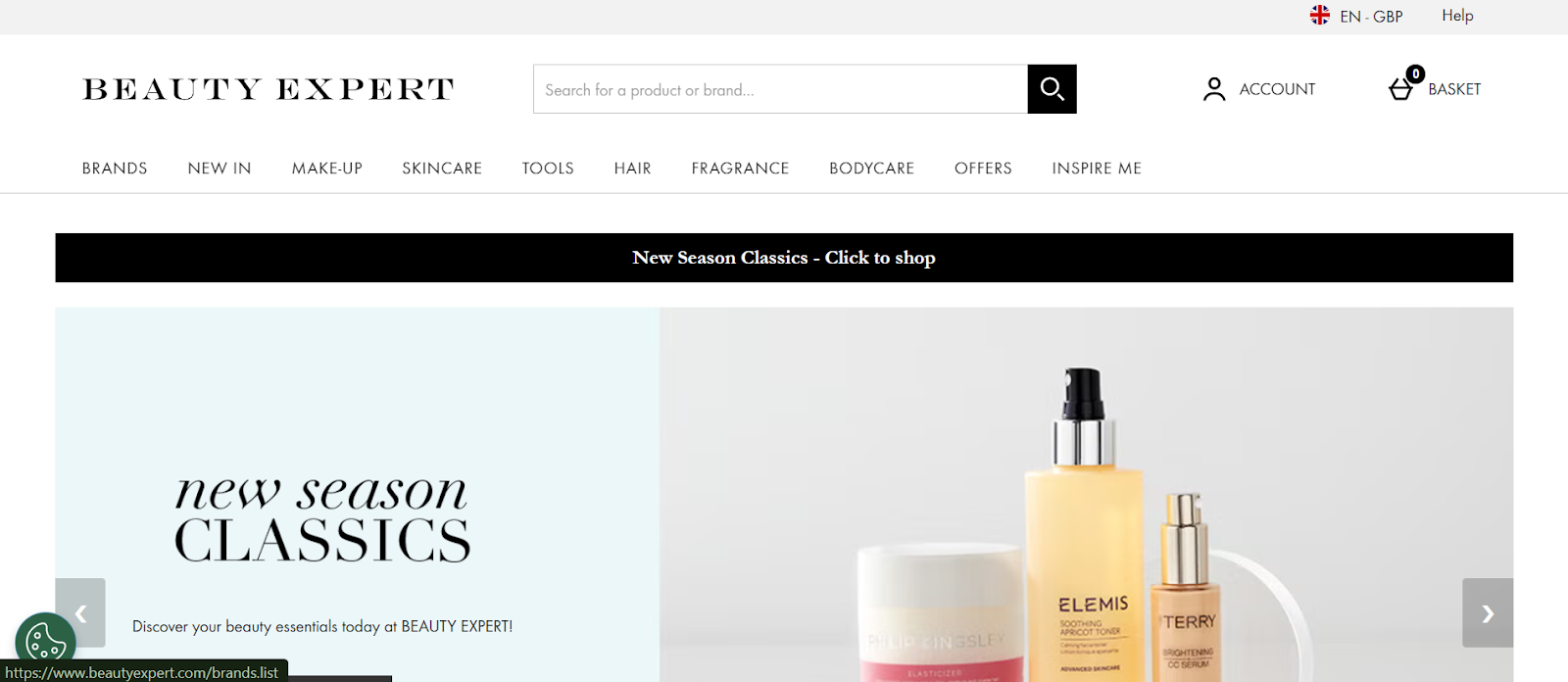
Task: Expand the Brands menu
Action: click(115, 169)
